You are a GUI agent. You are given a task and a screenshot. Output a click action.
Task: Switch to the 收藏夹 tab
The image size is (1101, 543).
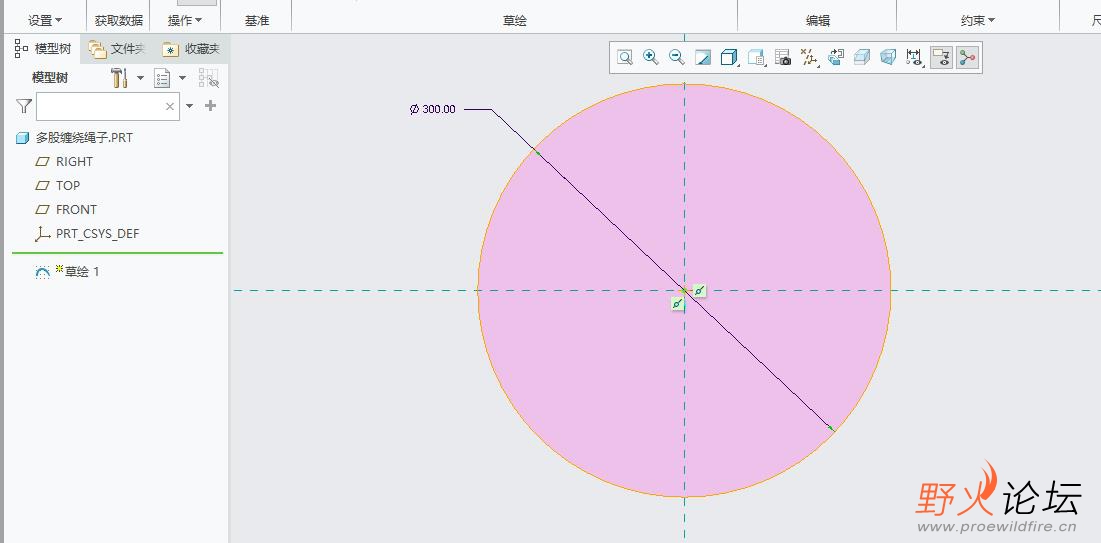[192, 49]
